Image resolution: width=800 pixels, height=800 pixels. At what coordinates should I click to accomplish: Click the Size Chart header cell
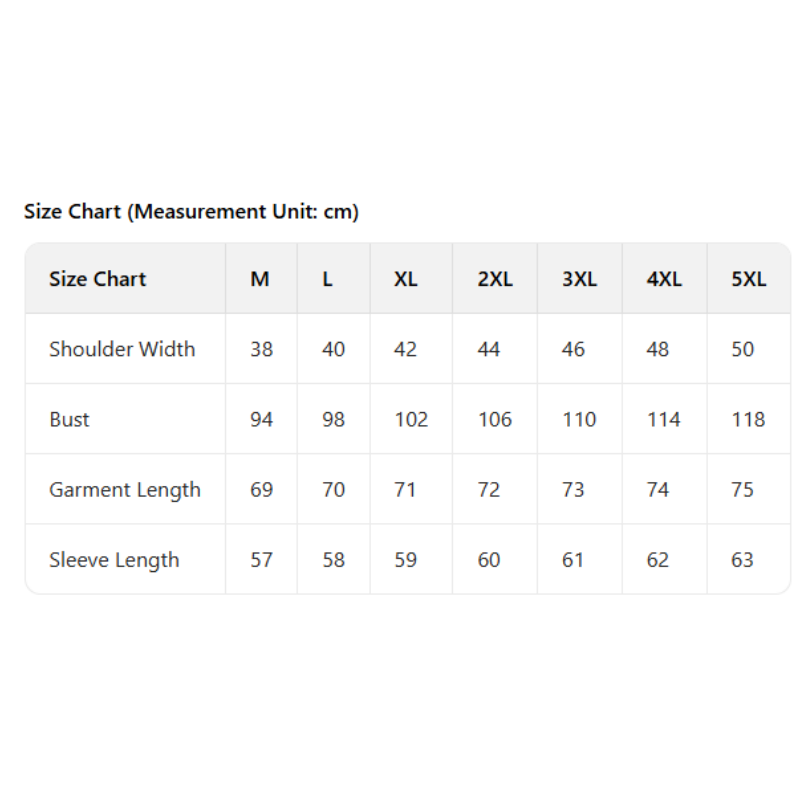coord(98,279)
